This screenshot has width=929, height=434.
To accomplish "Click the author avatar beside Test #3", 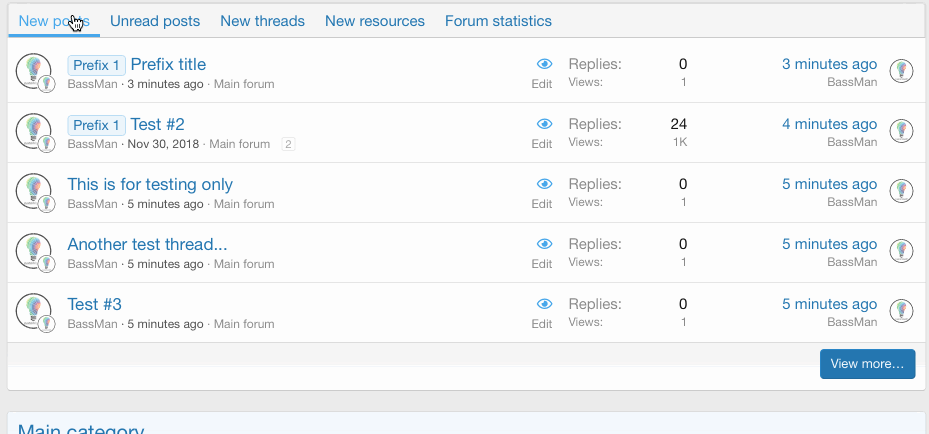I will 34,311.
